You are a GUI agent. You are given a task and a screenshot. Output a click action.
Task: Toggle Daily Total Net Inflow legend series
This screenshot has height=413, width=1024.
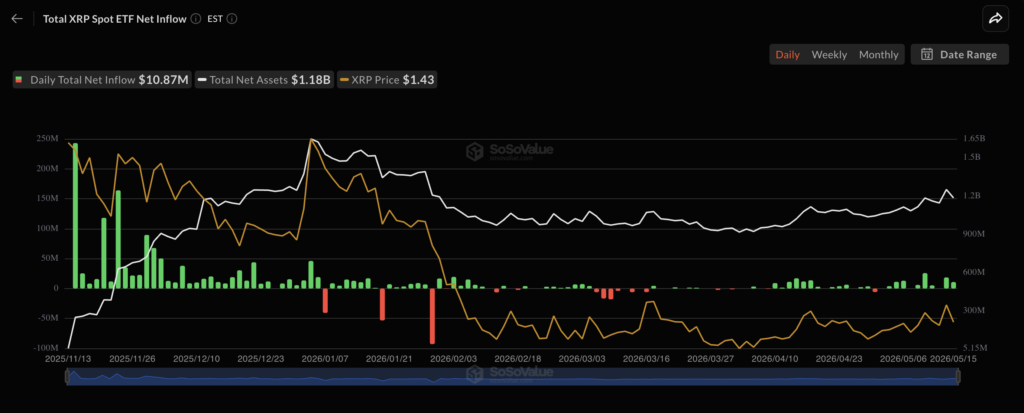tap(102, 80)
